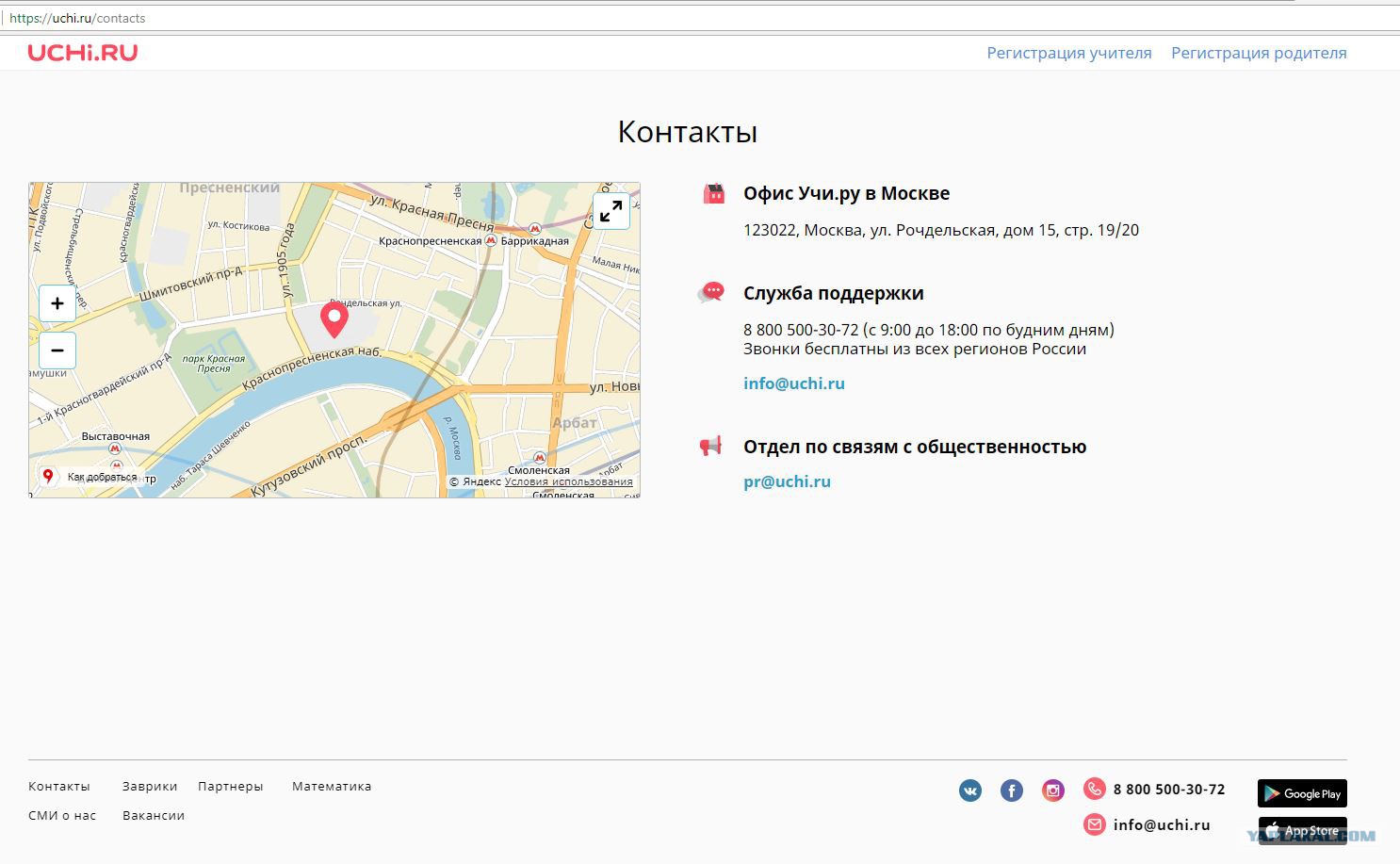
Task: Open footer 'СМИ о нас' link
Action: coord(62,815)
